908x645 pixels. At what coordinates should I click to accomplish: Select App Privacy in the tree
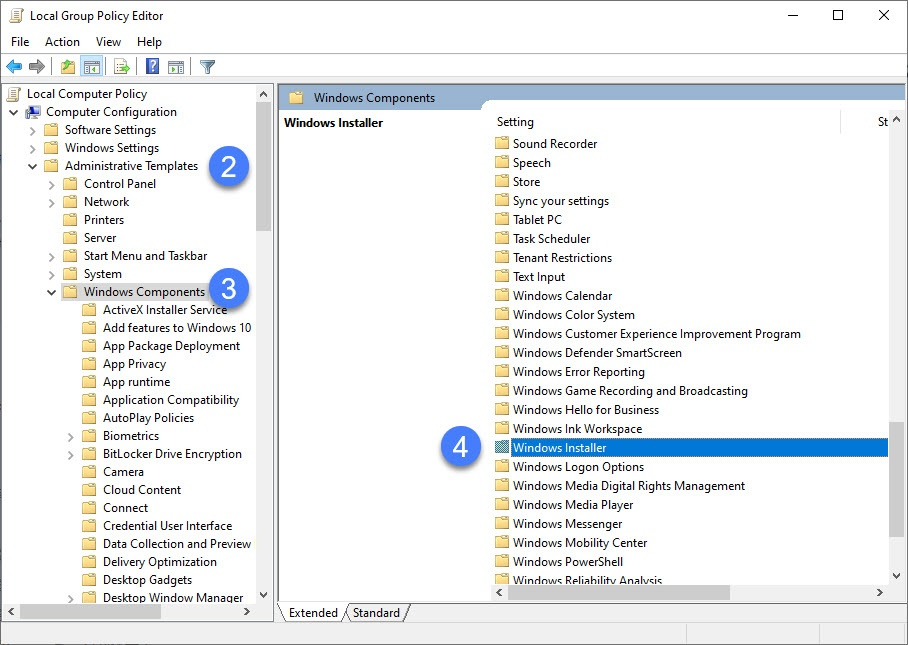coord(134,364)
